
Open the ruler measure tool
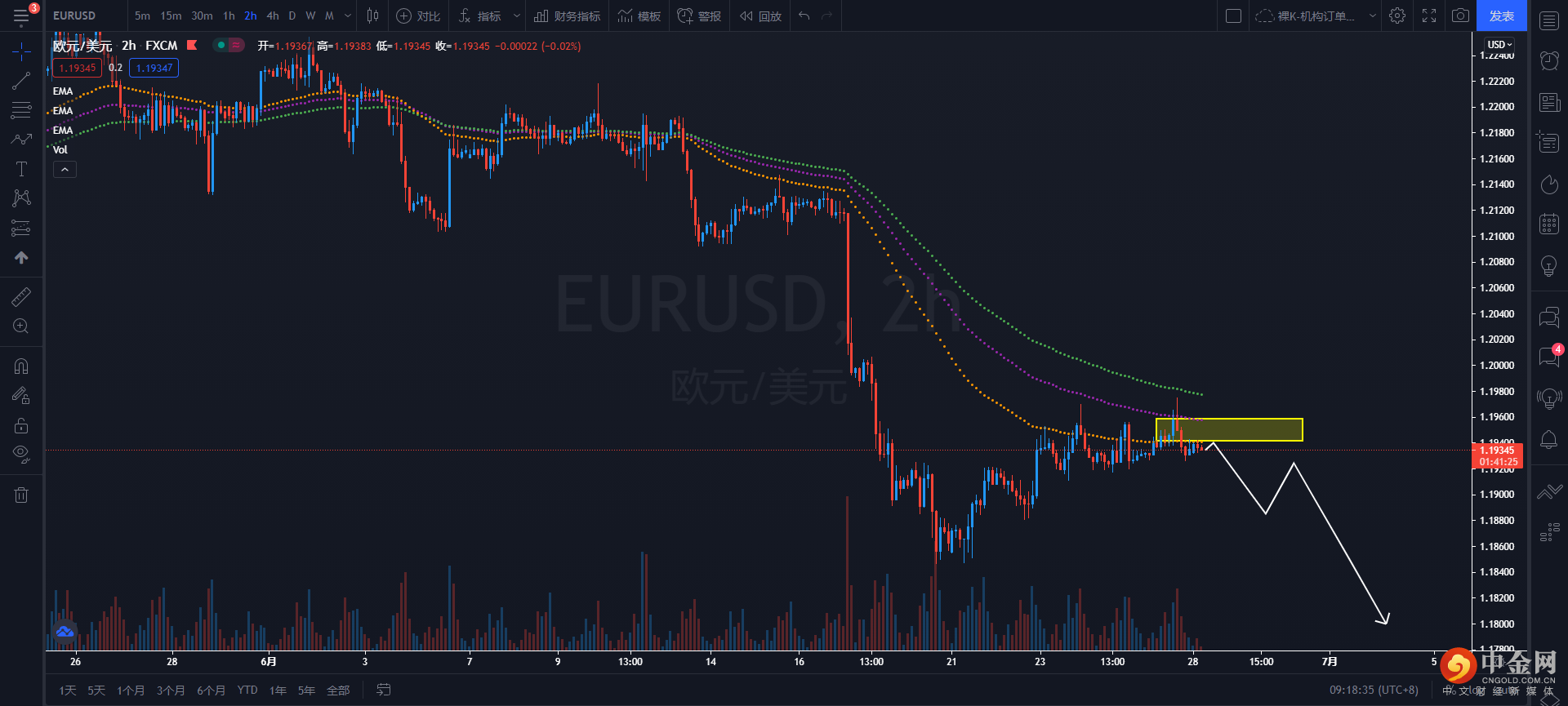21,297
